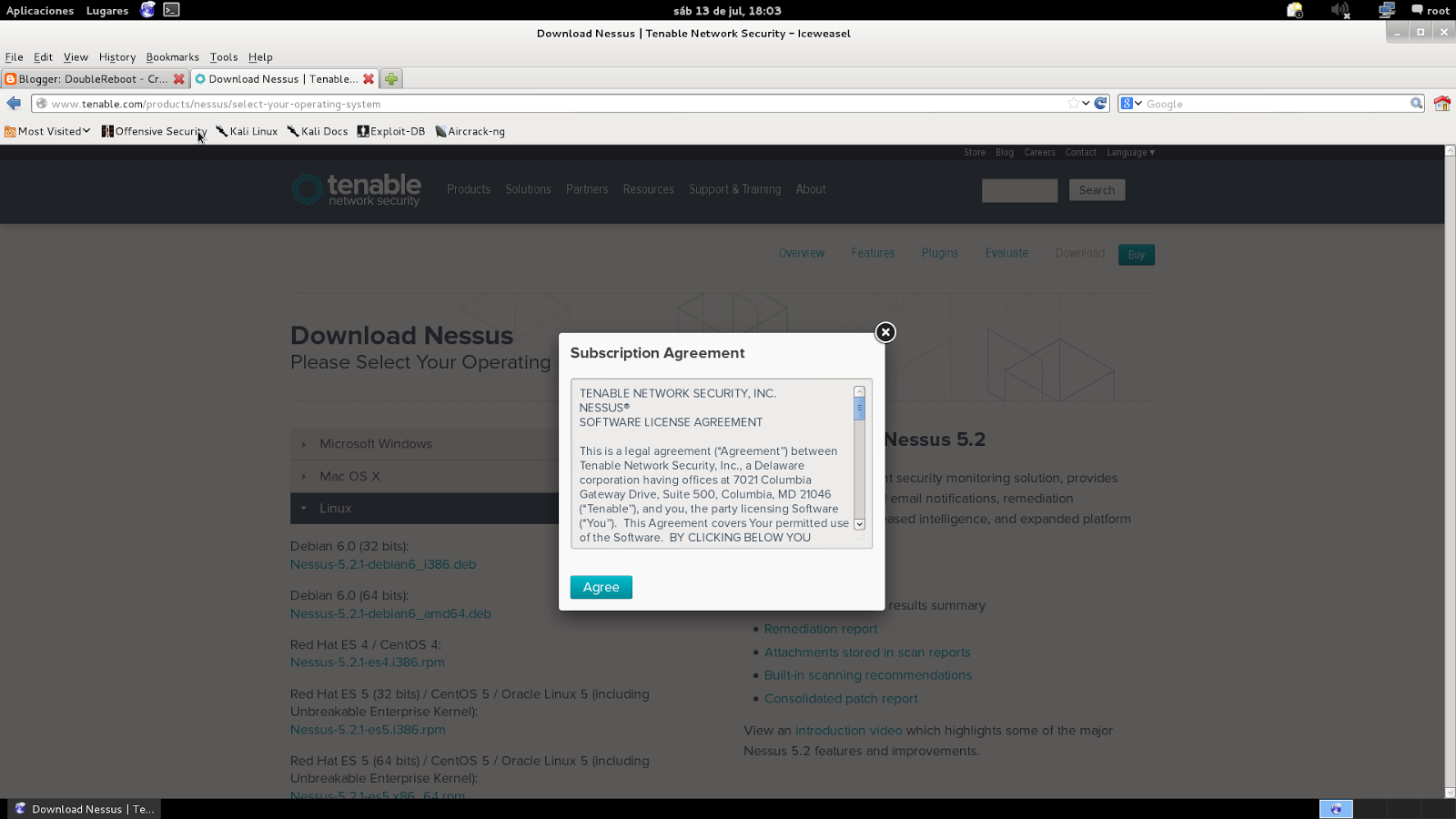
Task: Click Nessus-5.2.1-debian6_amd64.deb link
Action: (x=390, y=613)
